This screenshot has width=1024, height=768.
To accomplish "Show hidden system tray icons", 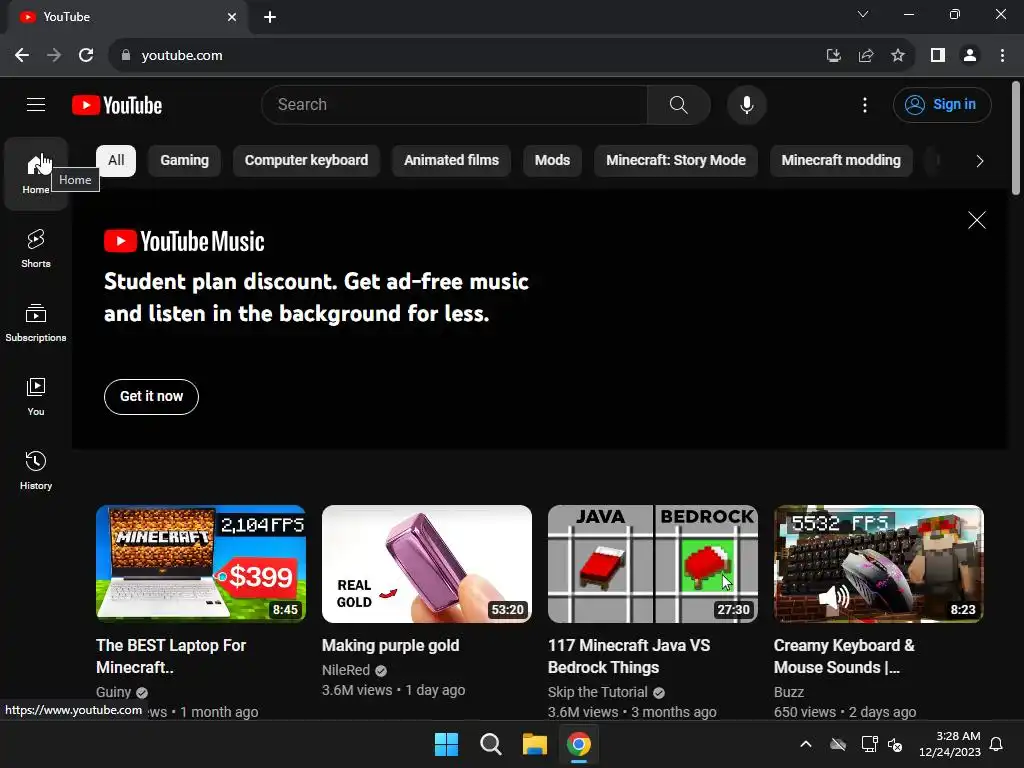I will tap(806, 744).
